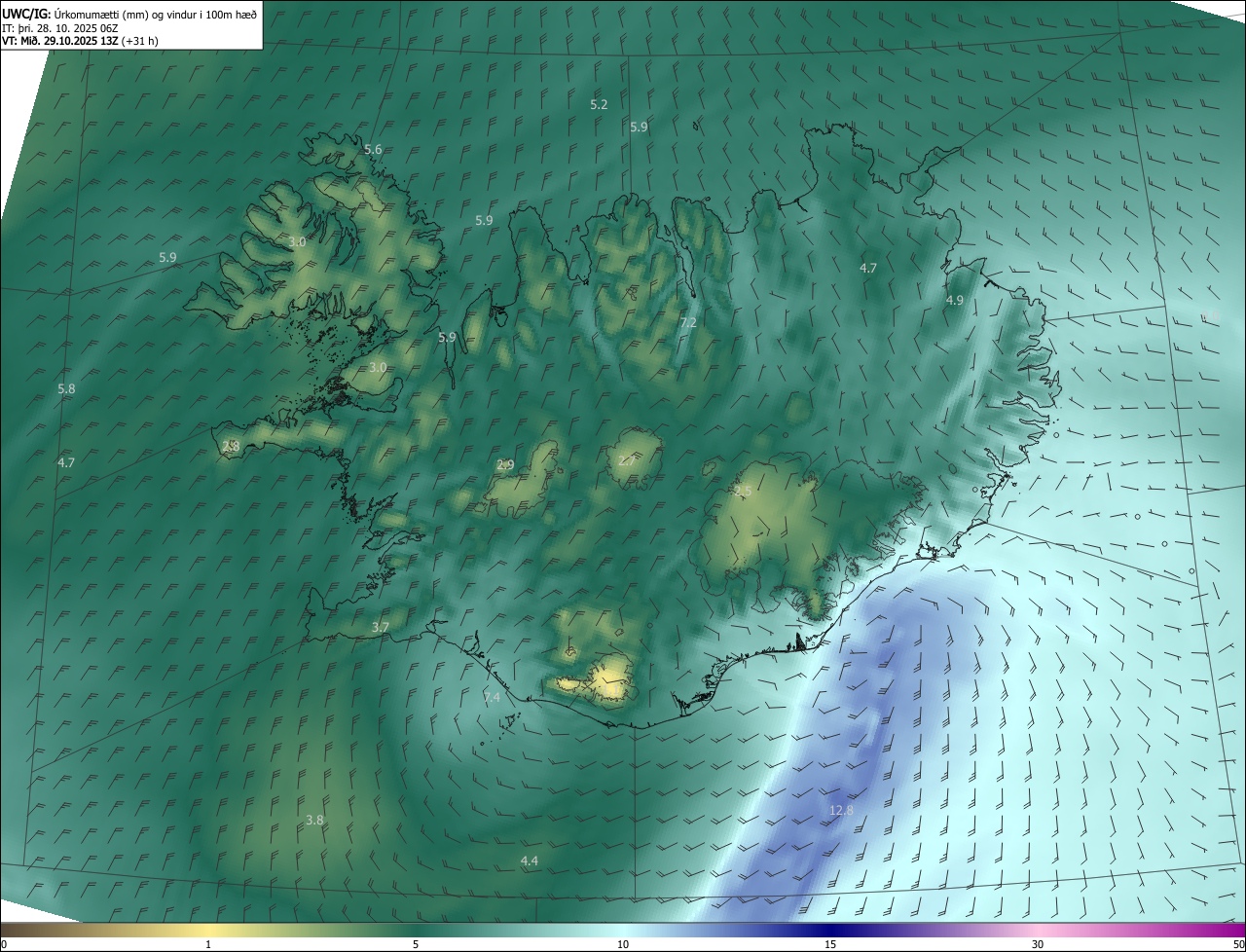Image resolution: width=1246 pixels, height=952 pixels.
Task: Click the 7.4 value label
Action: [x=492, y=698]
